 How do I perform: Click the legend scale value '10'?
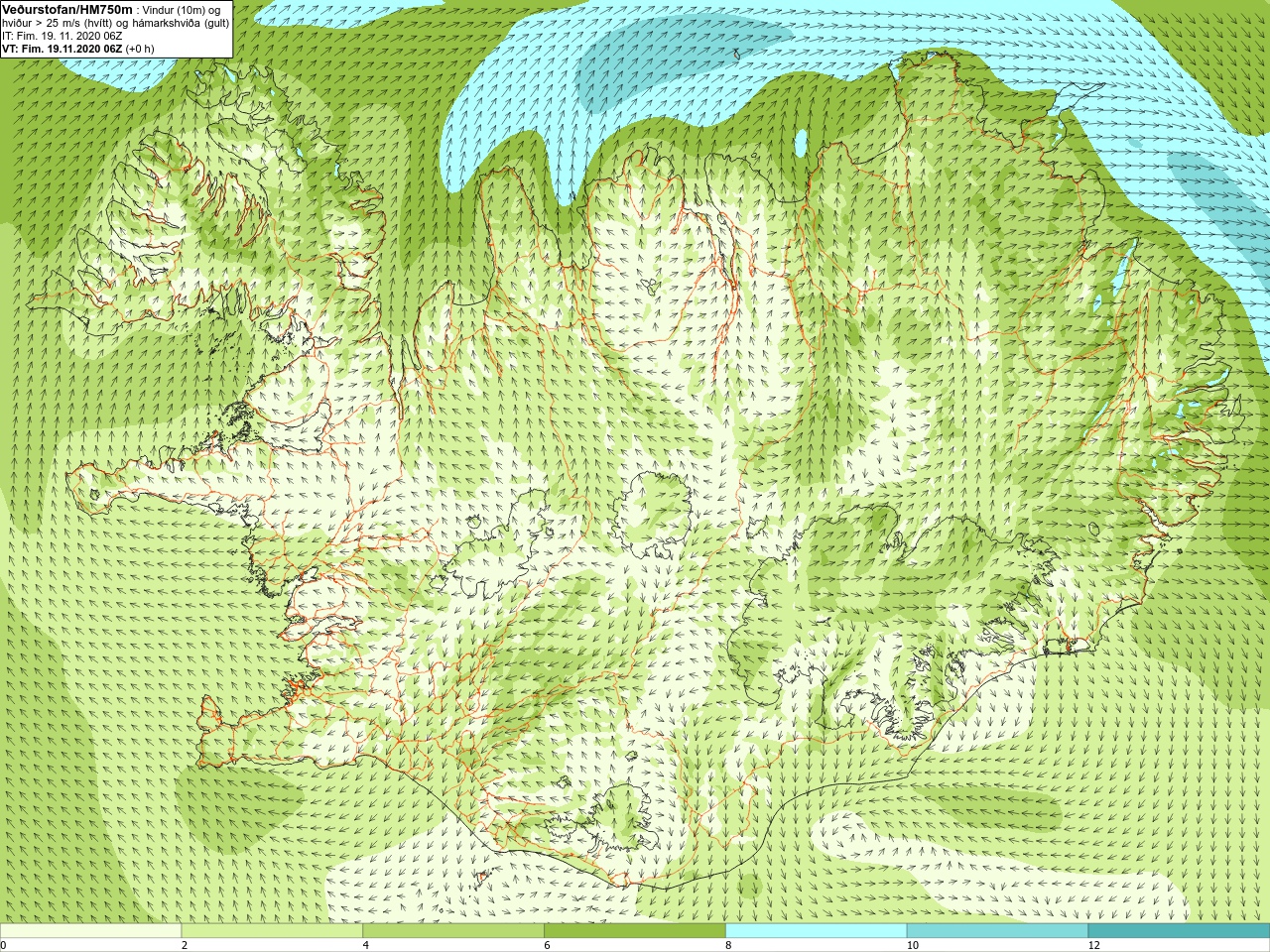click(x=913, y=945)
